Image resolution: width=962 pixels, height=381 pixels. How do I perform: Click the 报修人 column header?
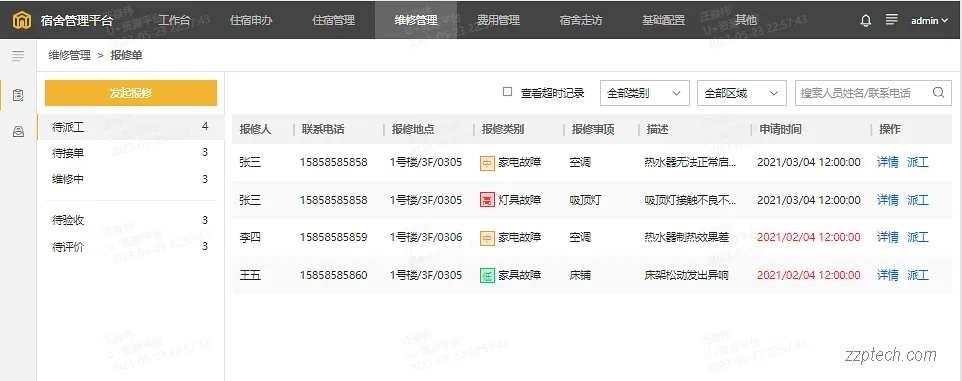[255, 129]
